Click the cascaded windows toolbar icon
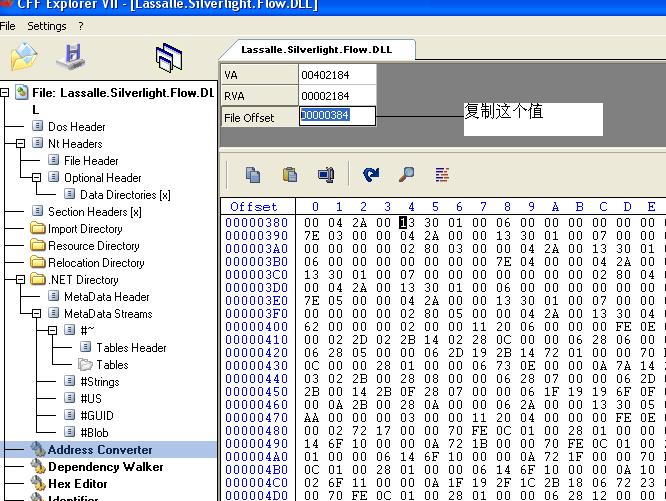 pos(169,58)
